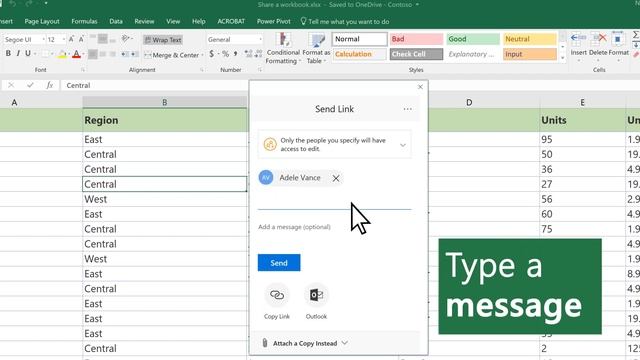Confirm entry with formula bar checkmark
Screen dimensions: 640x360
pos(30,85)
